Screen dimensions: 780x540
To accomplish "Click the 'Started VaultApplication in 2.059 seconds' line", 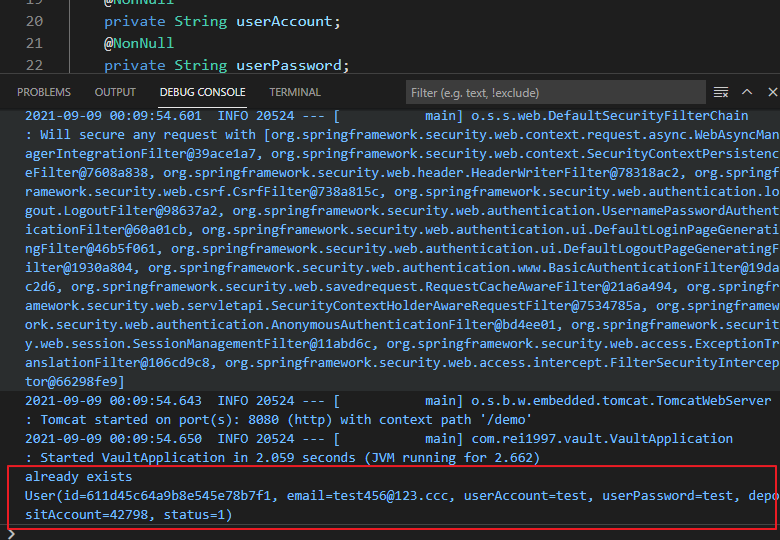I will point(282,457).
